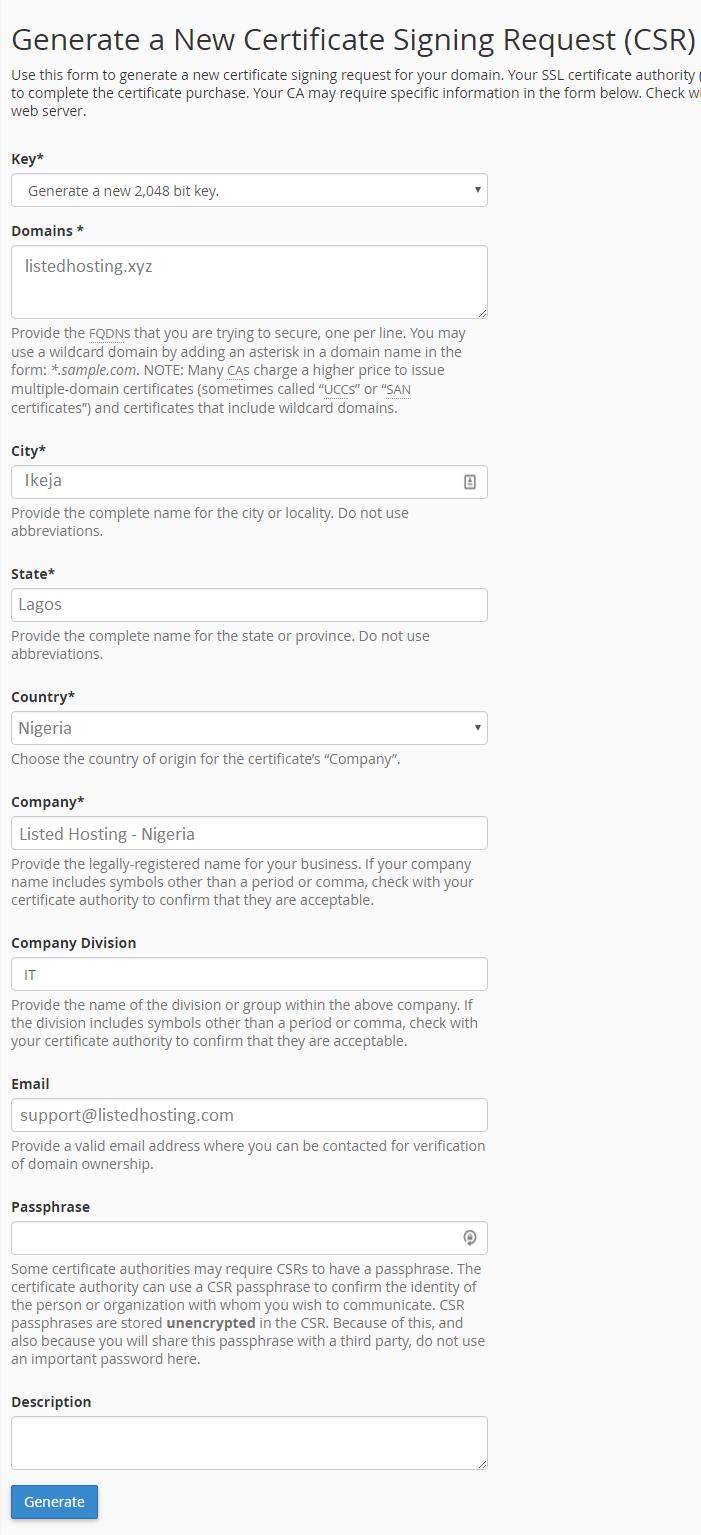The height and width of the screenshot is (1535, 701).
Task: Grab the Domains text area resize handle
Action: pos(482,313)
